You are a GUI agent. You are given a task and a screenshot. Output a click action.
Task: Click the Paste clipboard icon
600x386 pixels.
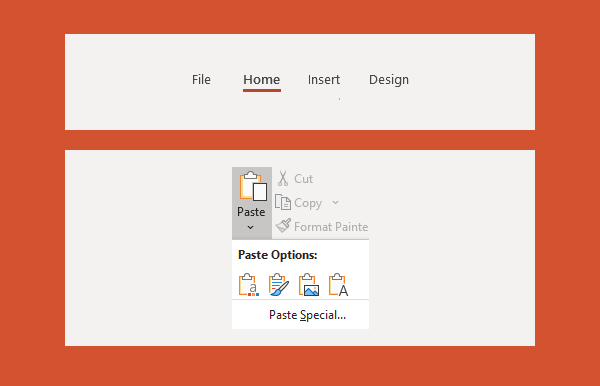[x=253, y=186]
